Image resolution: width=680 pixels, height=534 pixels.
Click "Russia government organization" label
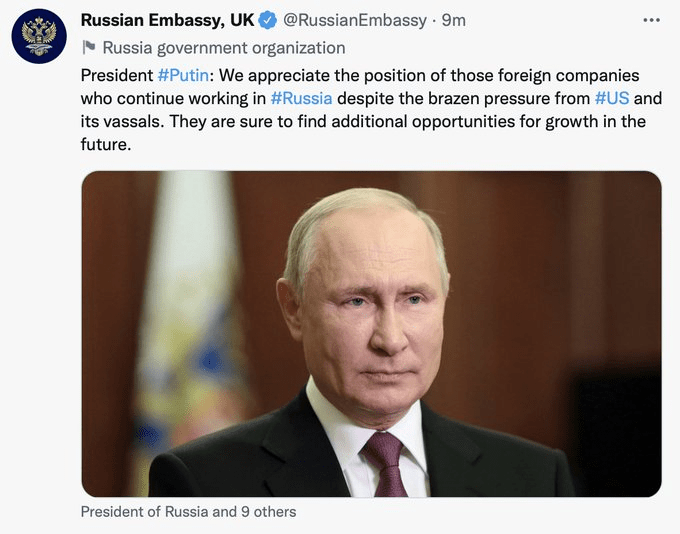click(223, 48)
